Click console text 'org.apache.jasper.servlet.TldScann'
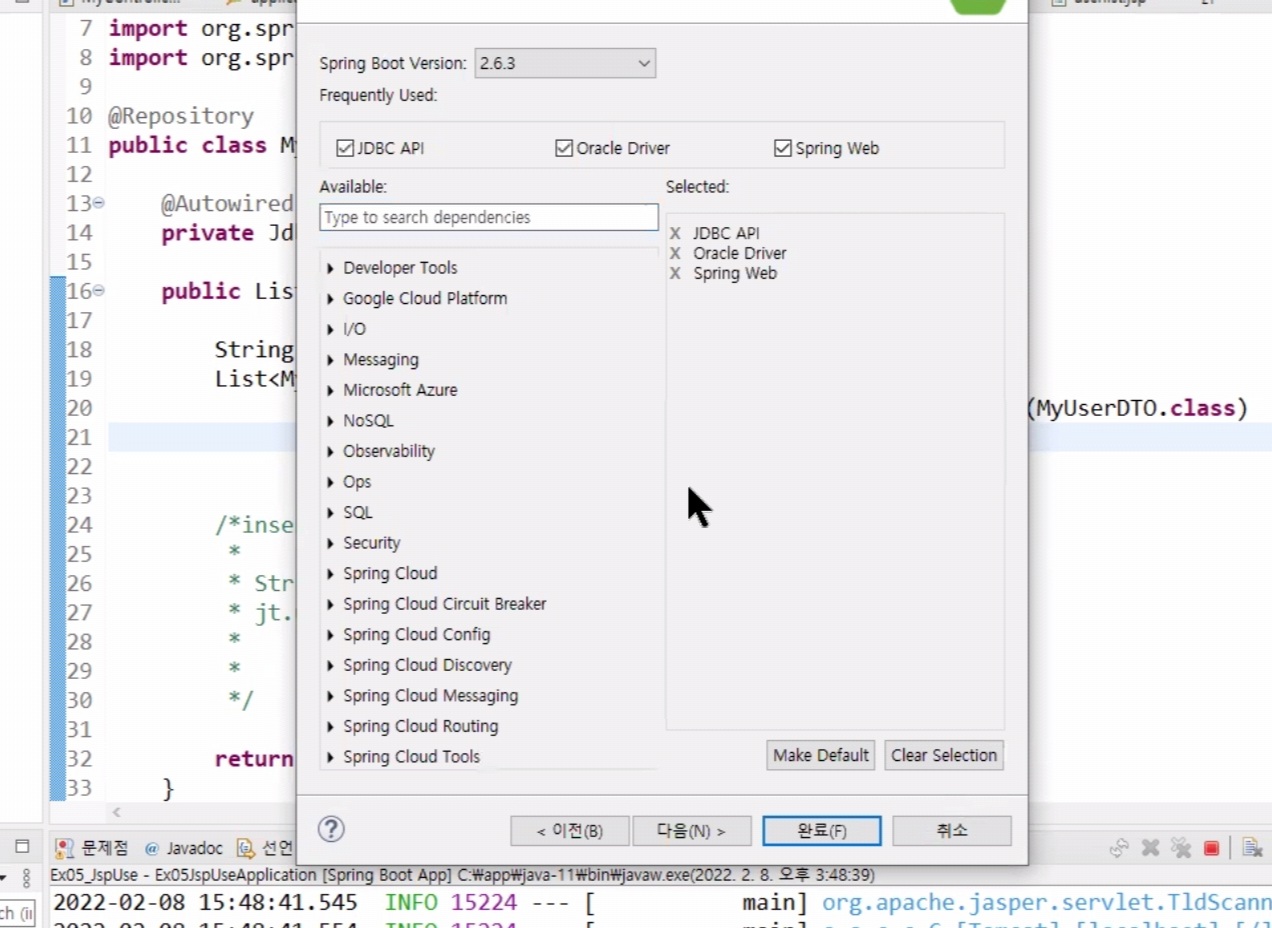 click(1046, 903)
